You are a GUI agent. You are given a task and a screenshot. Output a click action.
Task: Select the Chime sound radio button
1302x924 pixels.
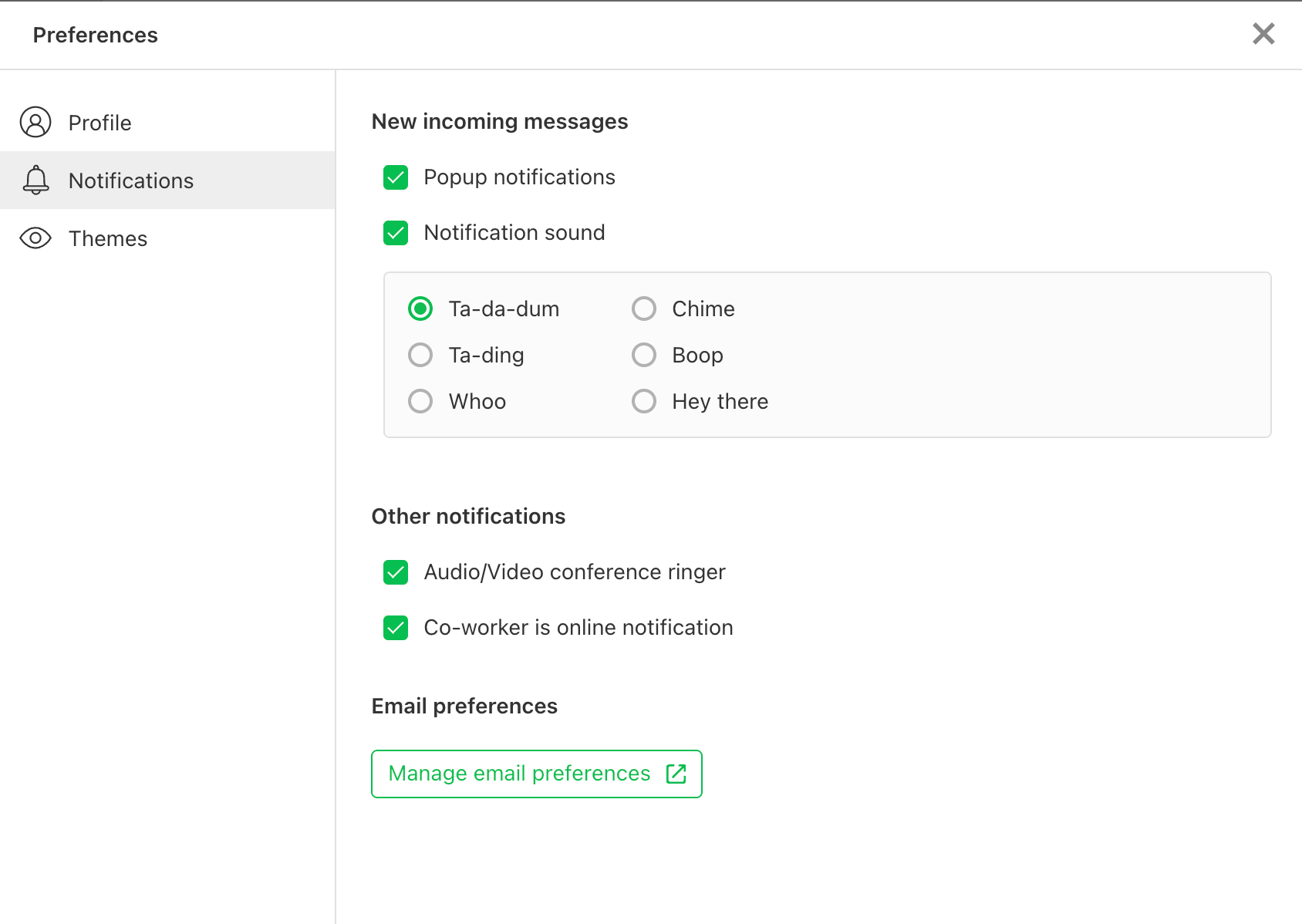644,309
